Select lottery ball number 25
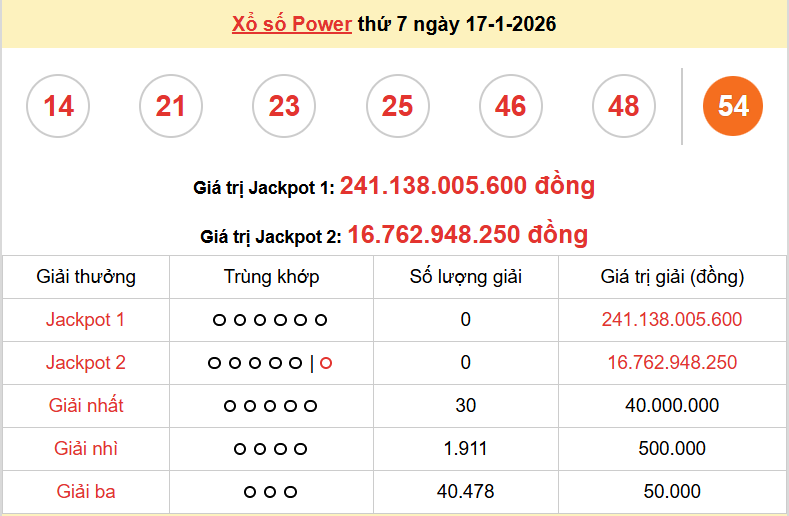Viewport: 789px width, 516px height. click(397, 106)
